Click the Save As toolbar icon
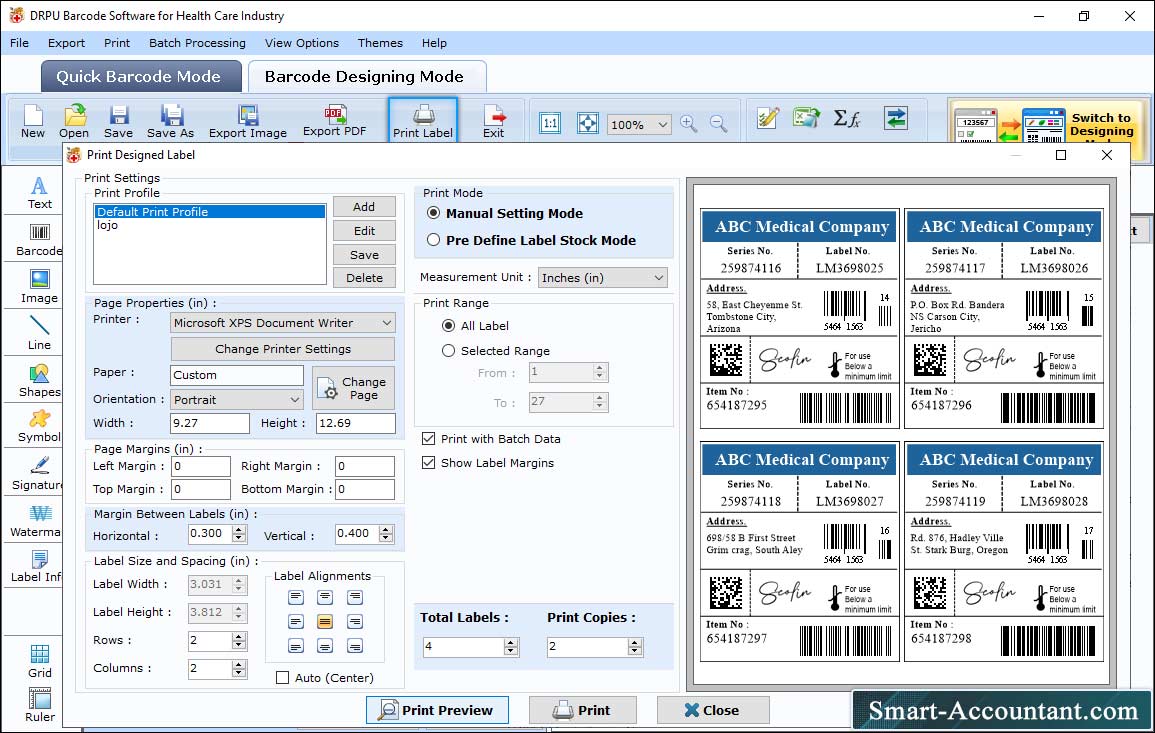Viewport: 1155px width, 733px height. pyautogui.click(x=170, y=121)
